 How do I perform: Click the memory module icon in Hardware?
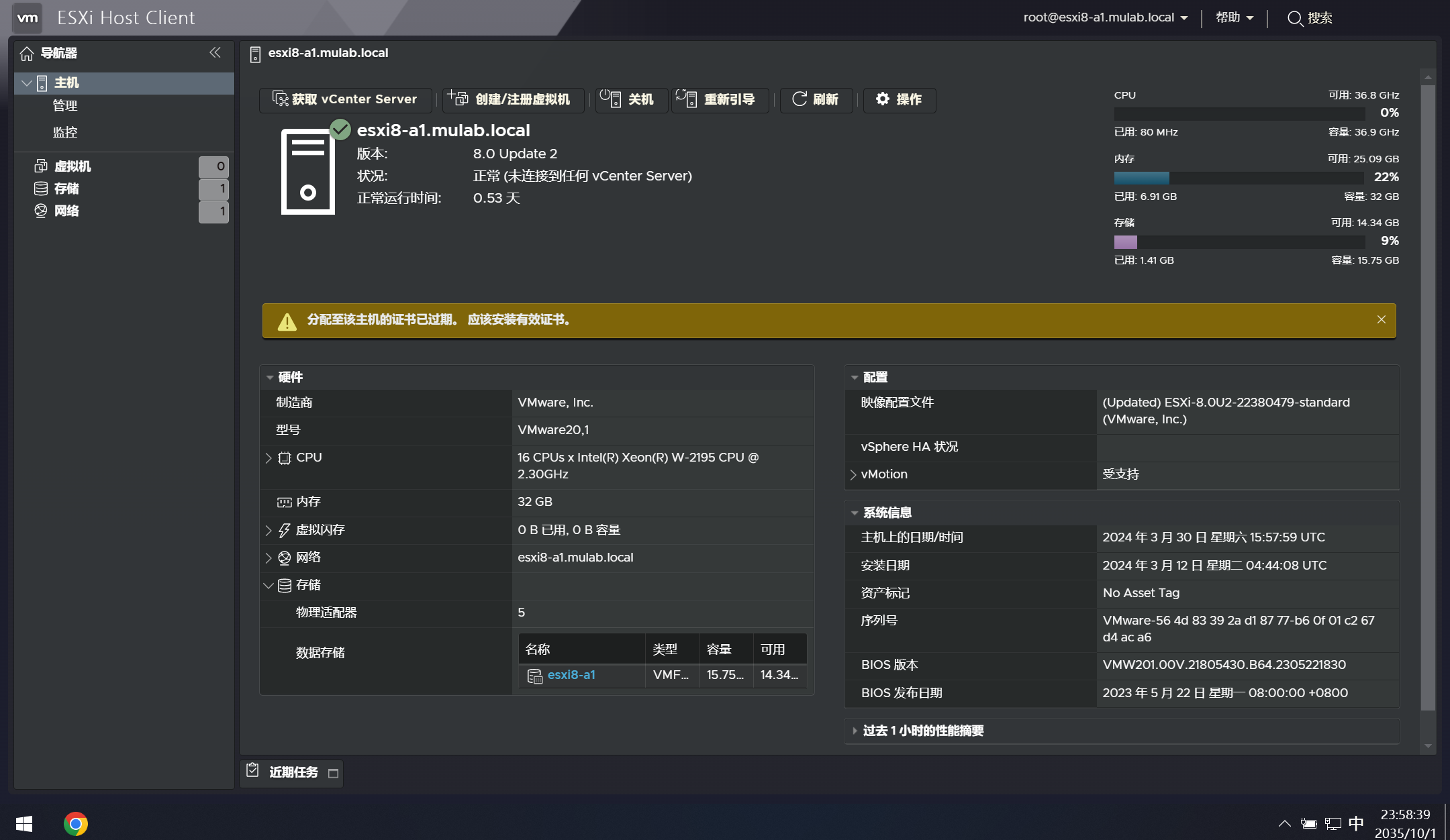(285, 503)
